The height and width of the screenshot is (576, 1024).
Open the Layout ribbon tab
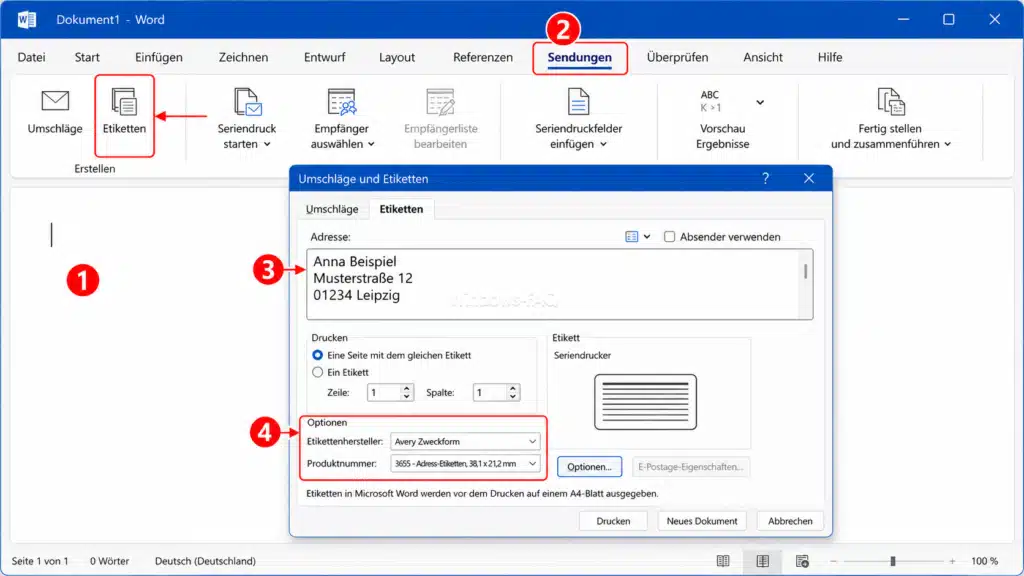pyautogui.click(x=397, y=57)
